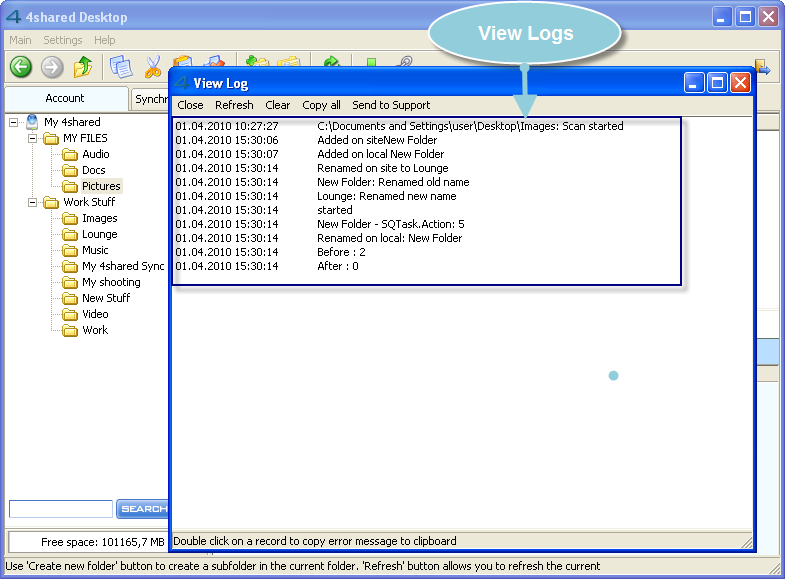This screenshot has height=579, width=785.
Task: Click Refresh in the View Log menu
Action: pos(234,105)
